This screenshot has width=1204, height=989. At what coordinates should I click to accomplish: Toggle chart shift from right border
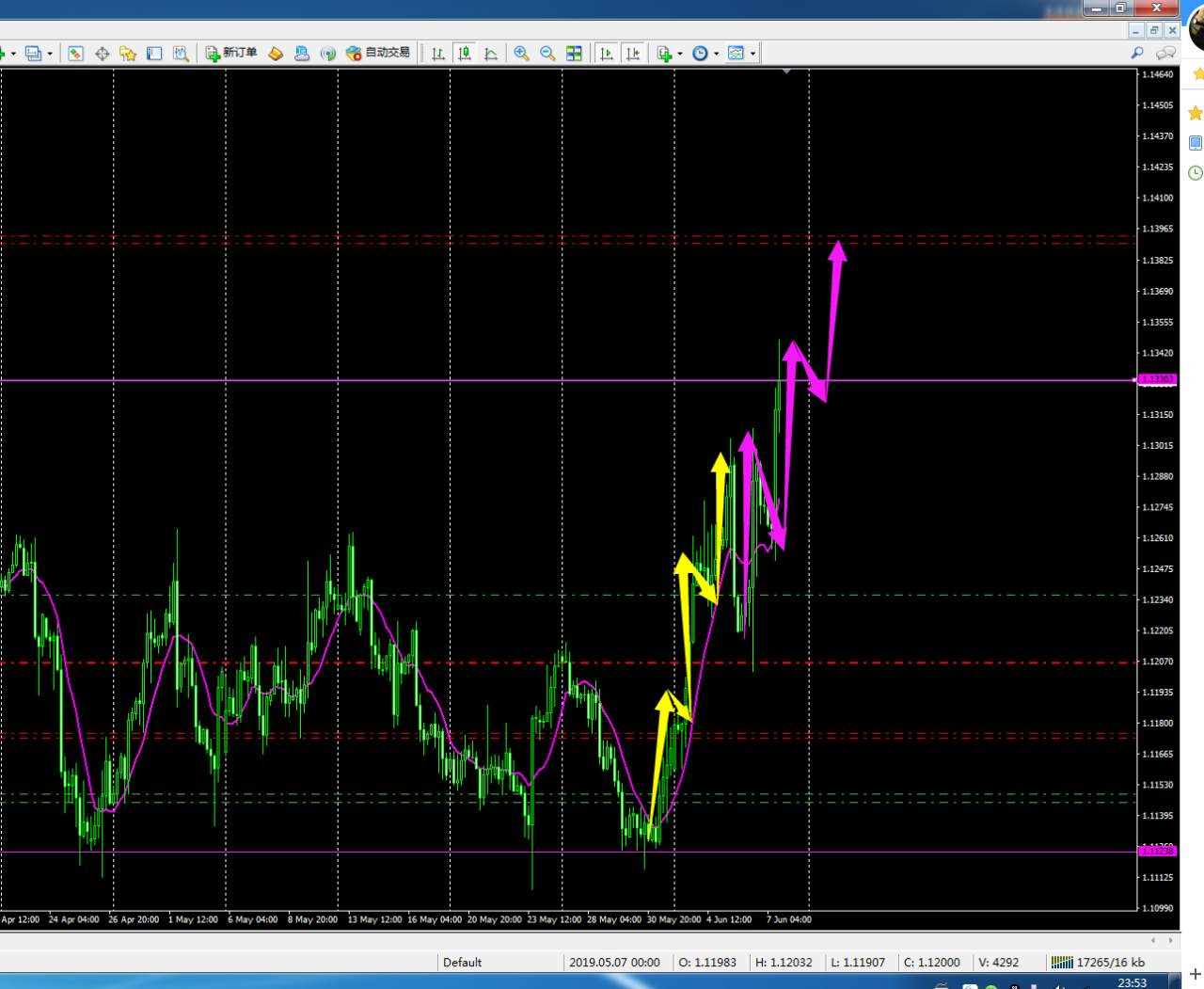click(633, 54)
